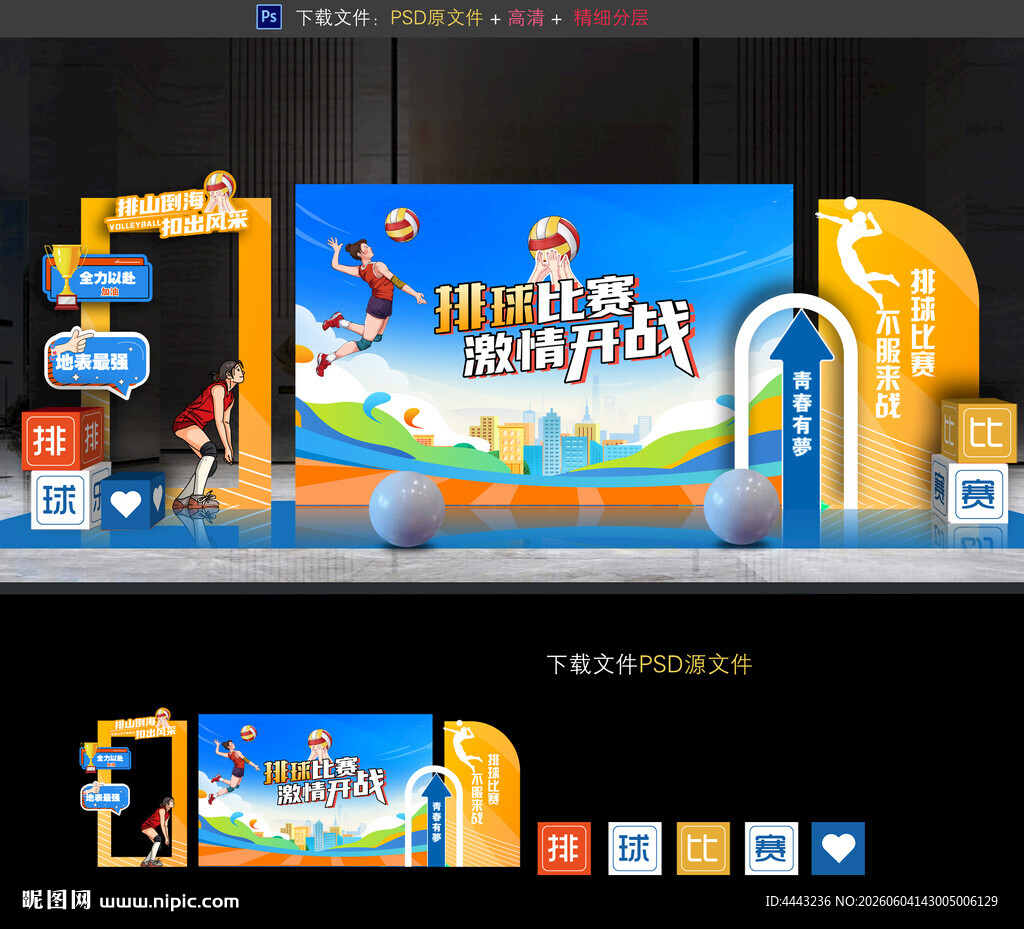Screen dimensions: 1024x929
Task: Click the 3D orange '排' cube
Action: click(63, 439)
